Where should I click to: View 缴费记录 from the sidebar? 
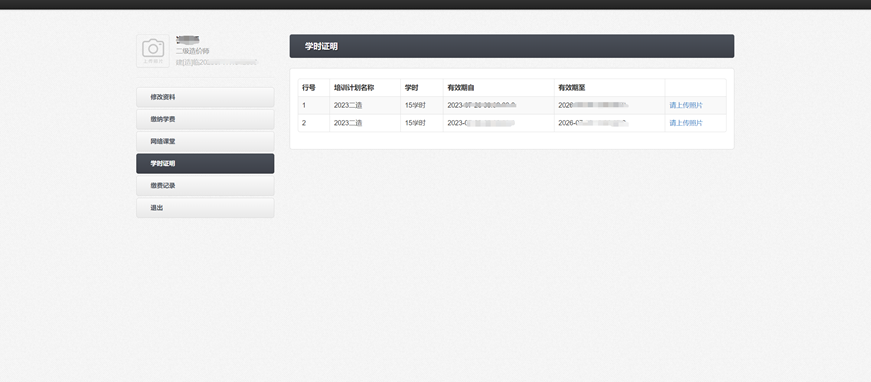point(205,186)
